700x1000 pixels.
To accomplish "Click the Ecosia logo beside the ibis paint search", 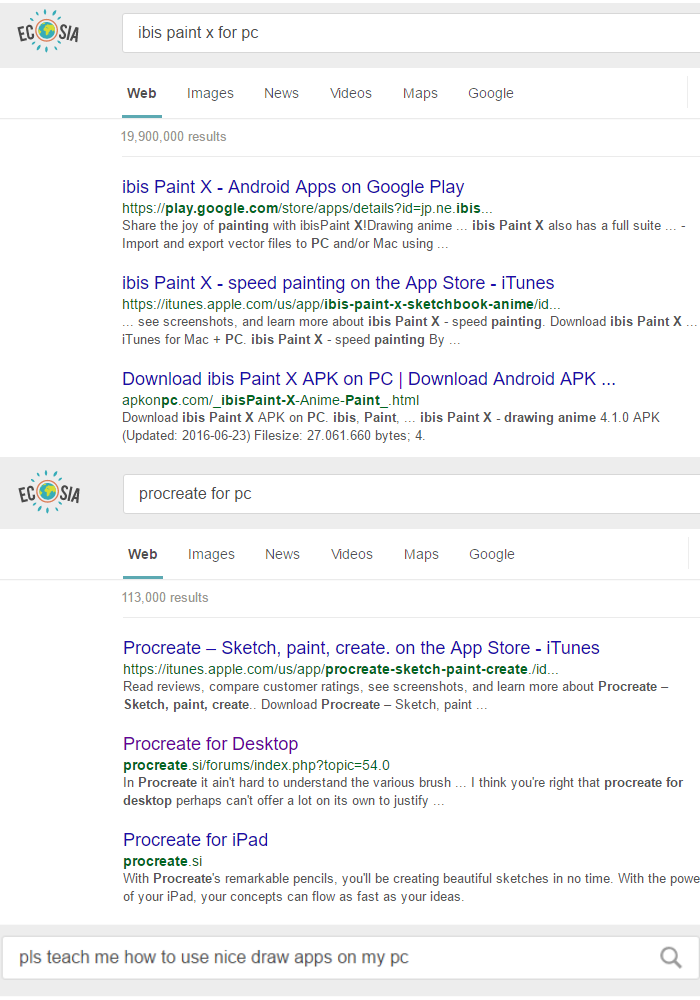I will [48, 32].
